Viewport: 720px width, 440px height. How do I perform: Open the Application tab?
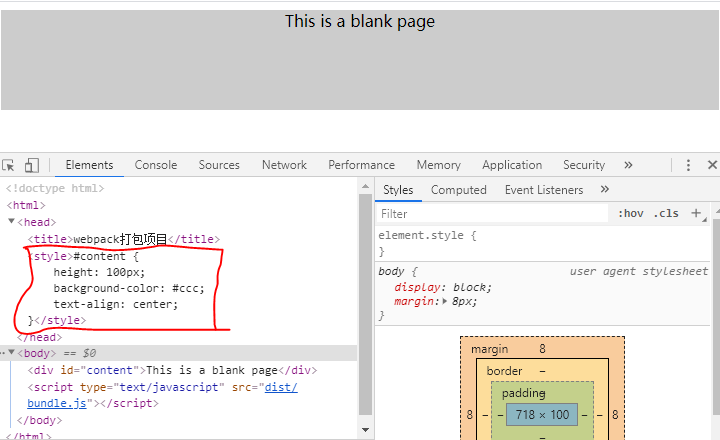[512, 165]
